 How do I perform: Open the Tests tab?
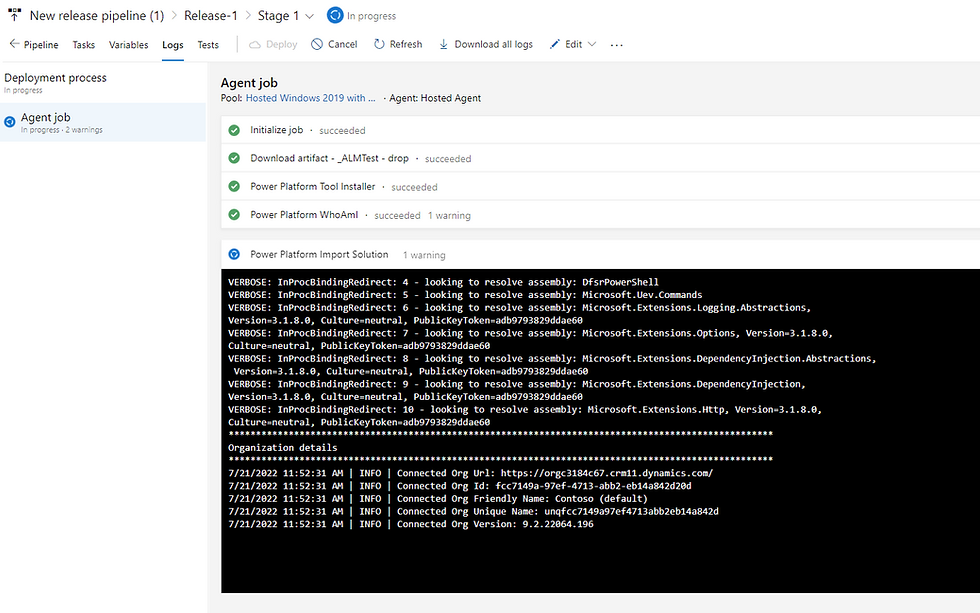tap(208, 45)
